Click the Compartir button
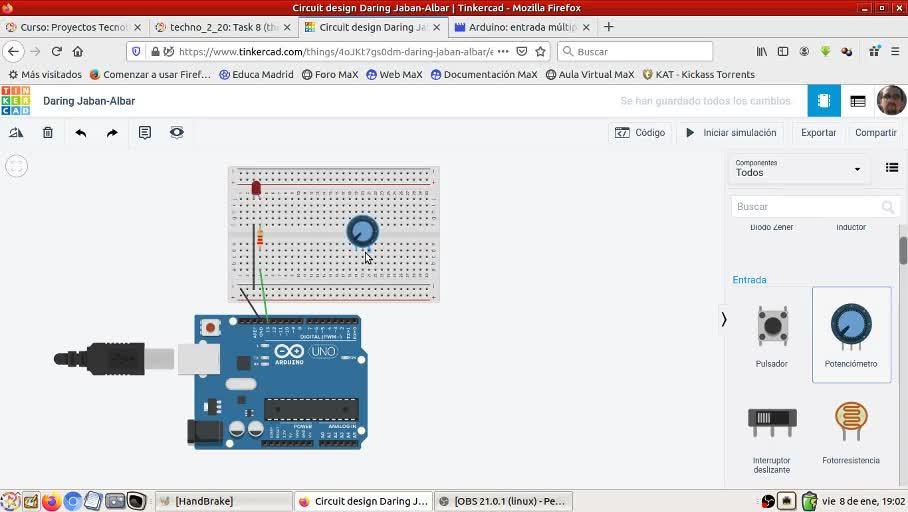 pyautogui.click(x=876, y=133)
